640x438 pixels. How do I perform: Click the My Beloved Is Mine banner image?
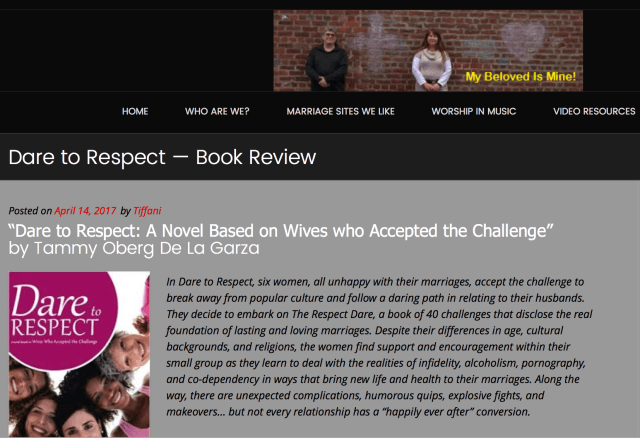point(428,51)
